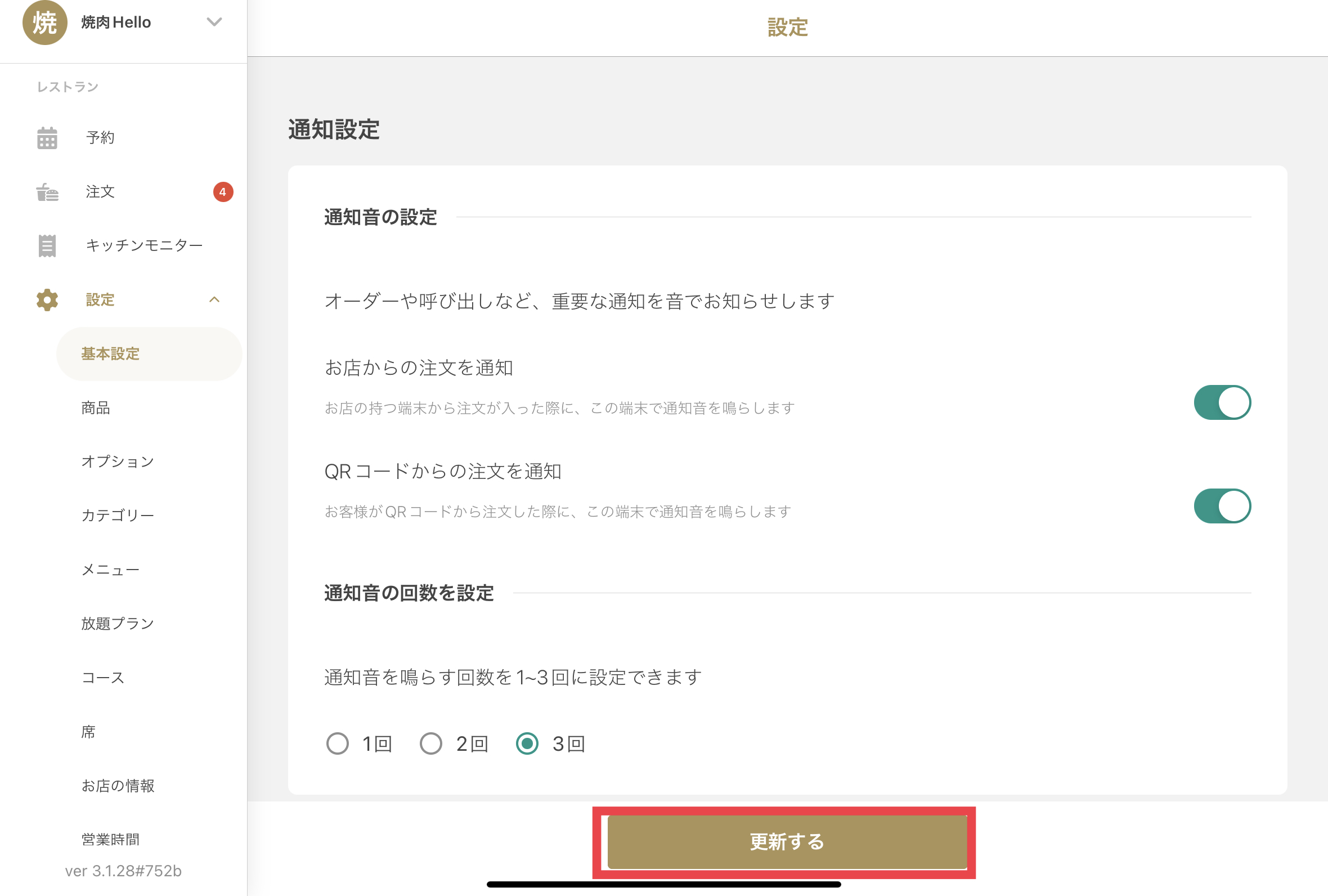Viewport: 1328px width, 896px height.
Task: Open the 焼肉Hello restaurant switcher chevron
Action: pos(214,23)
